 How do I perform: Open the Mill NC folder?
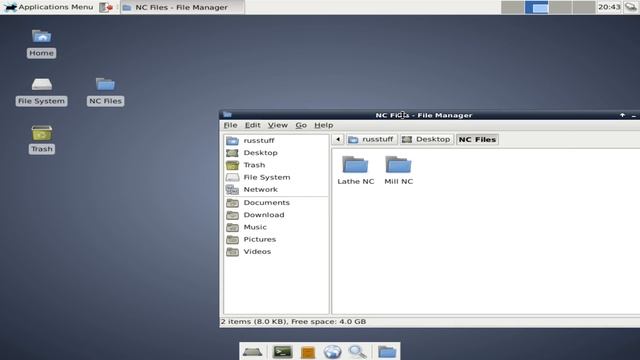pos(398,171)
